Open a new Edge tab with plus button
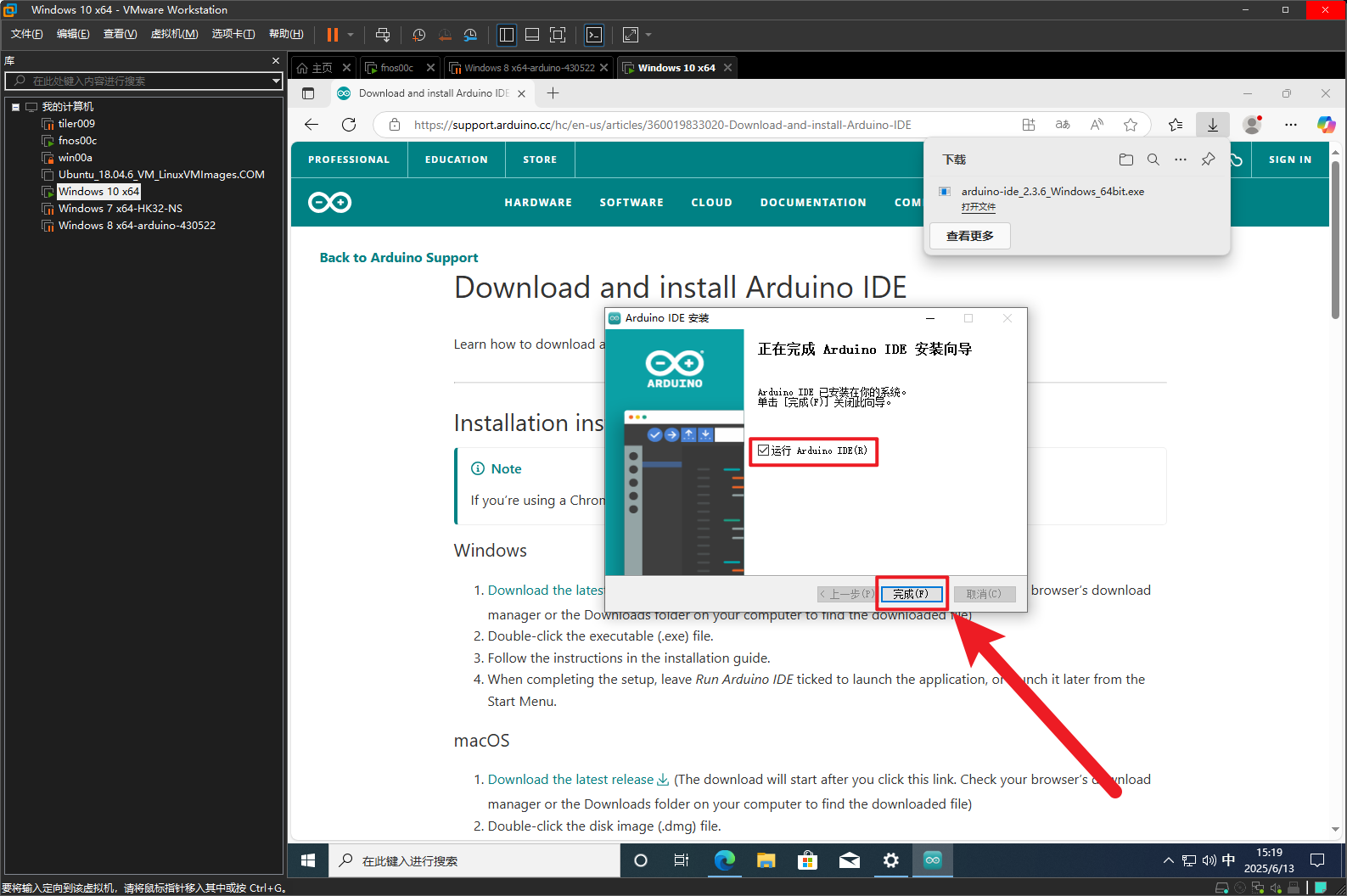 (x=553, y=93)
